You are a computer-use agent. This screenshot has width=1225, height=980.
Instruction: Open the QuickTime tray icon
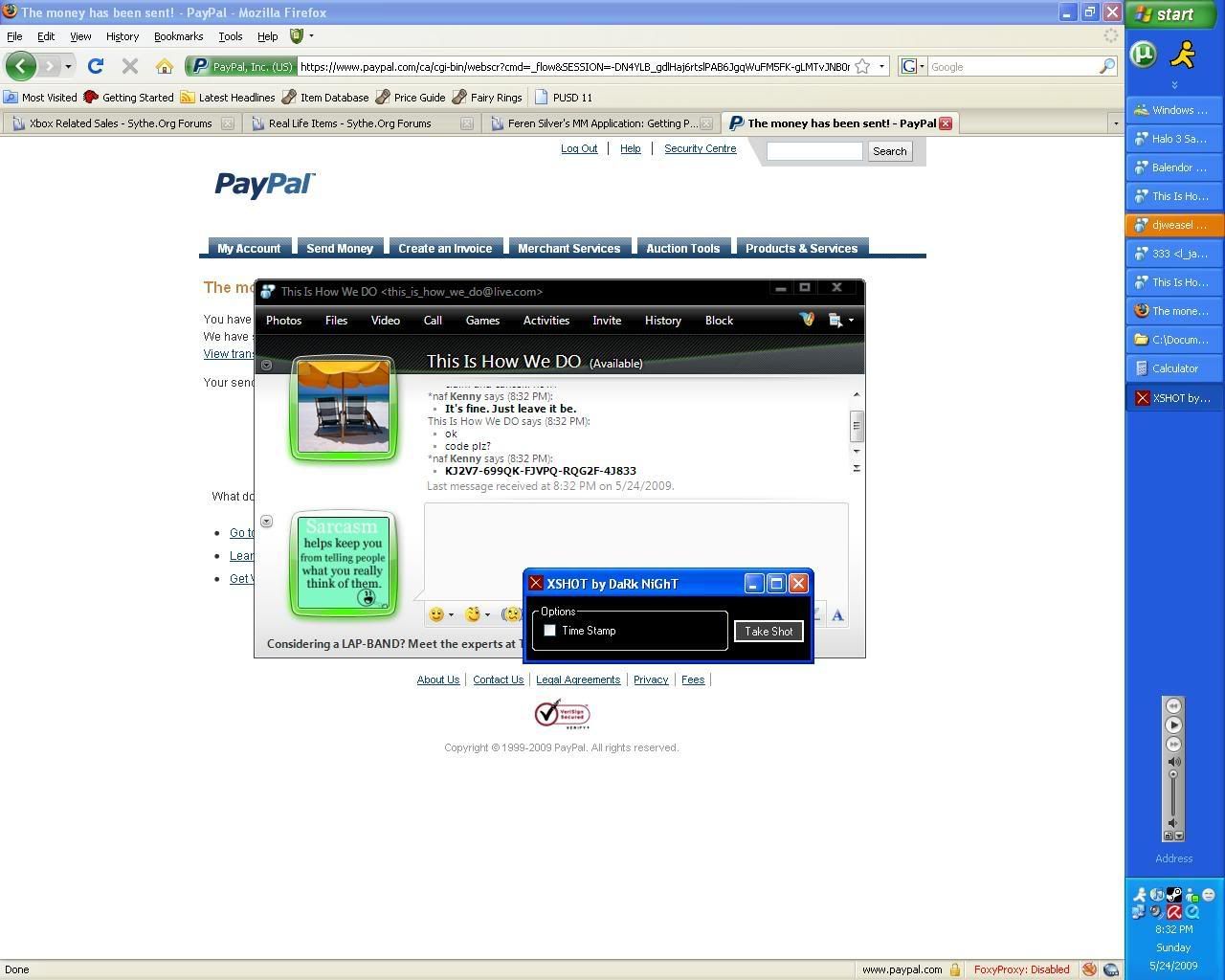(x=1192, y=912)
